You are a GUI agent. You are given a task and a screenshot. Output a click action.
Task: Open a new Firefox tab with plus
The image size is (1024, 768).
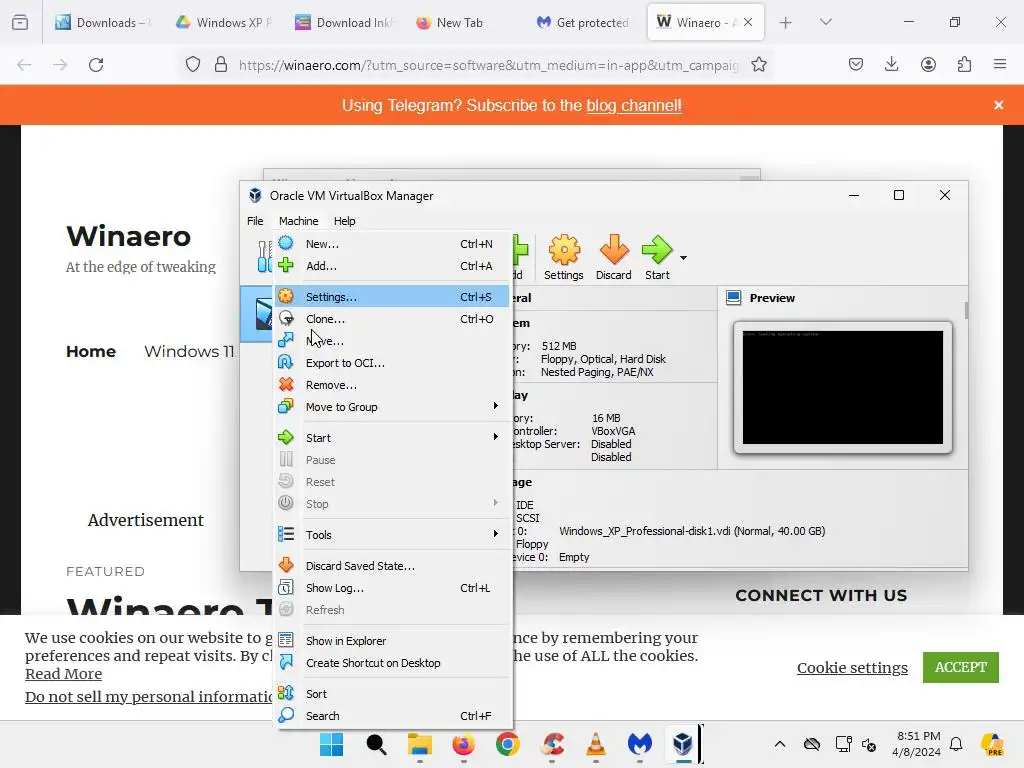(x=786, y=23)
